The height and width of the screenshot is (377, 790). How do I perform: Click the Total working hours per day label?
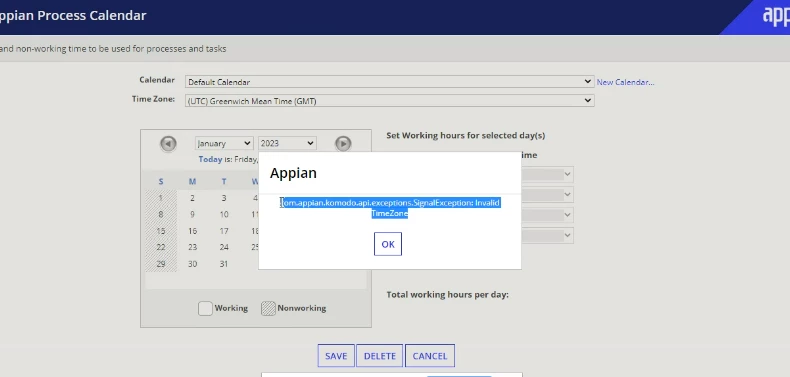tap(447, 295)
